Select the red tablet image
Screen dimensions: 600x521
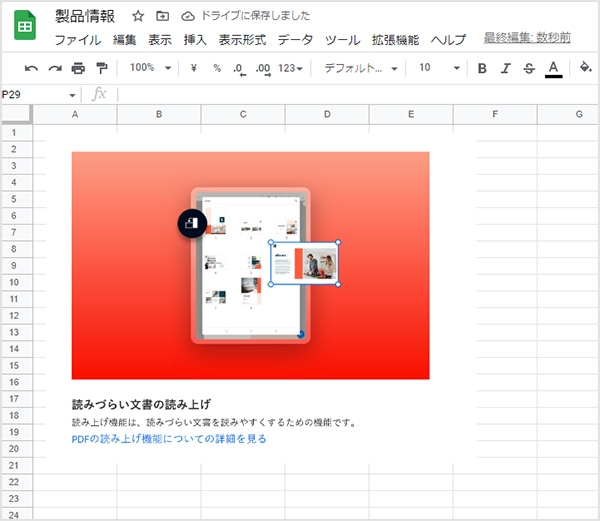coord(251,265)
